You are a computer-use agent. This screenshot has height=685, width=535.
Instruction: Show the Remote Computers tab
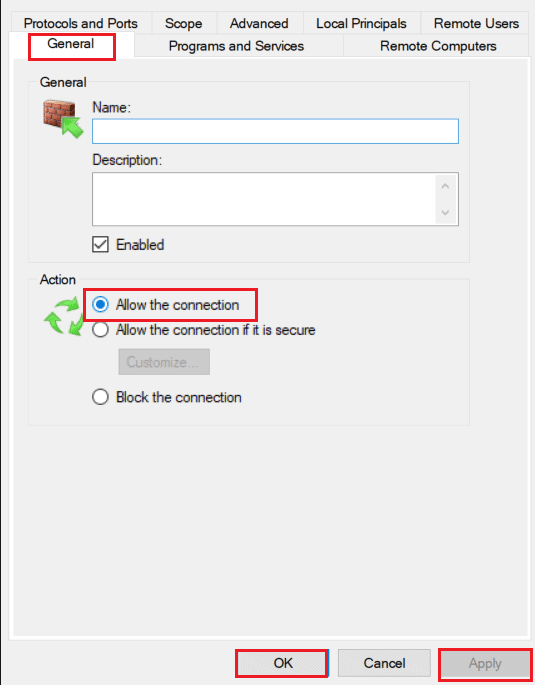[438, 46]
